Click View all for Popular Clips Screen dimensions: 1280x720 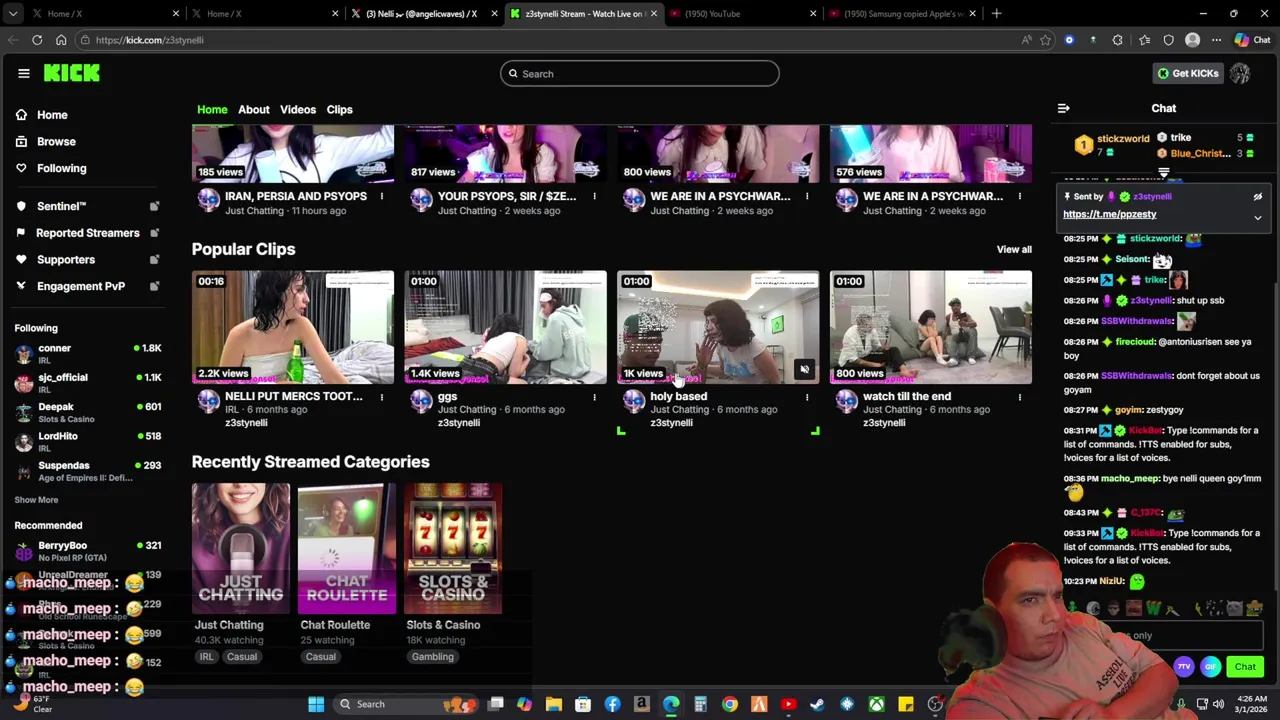point(1013,250)
